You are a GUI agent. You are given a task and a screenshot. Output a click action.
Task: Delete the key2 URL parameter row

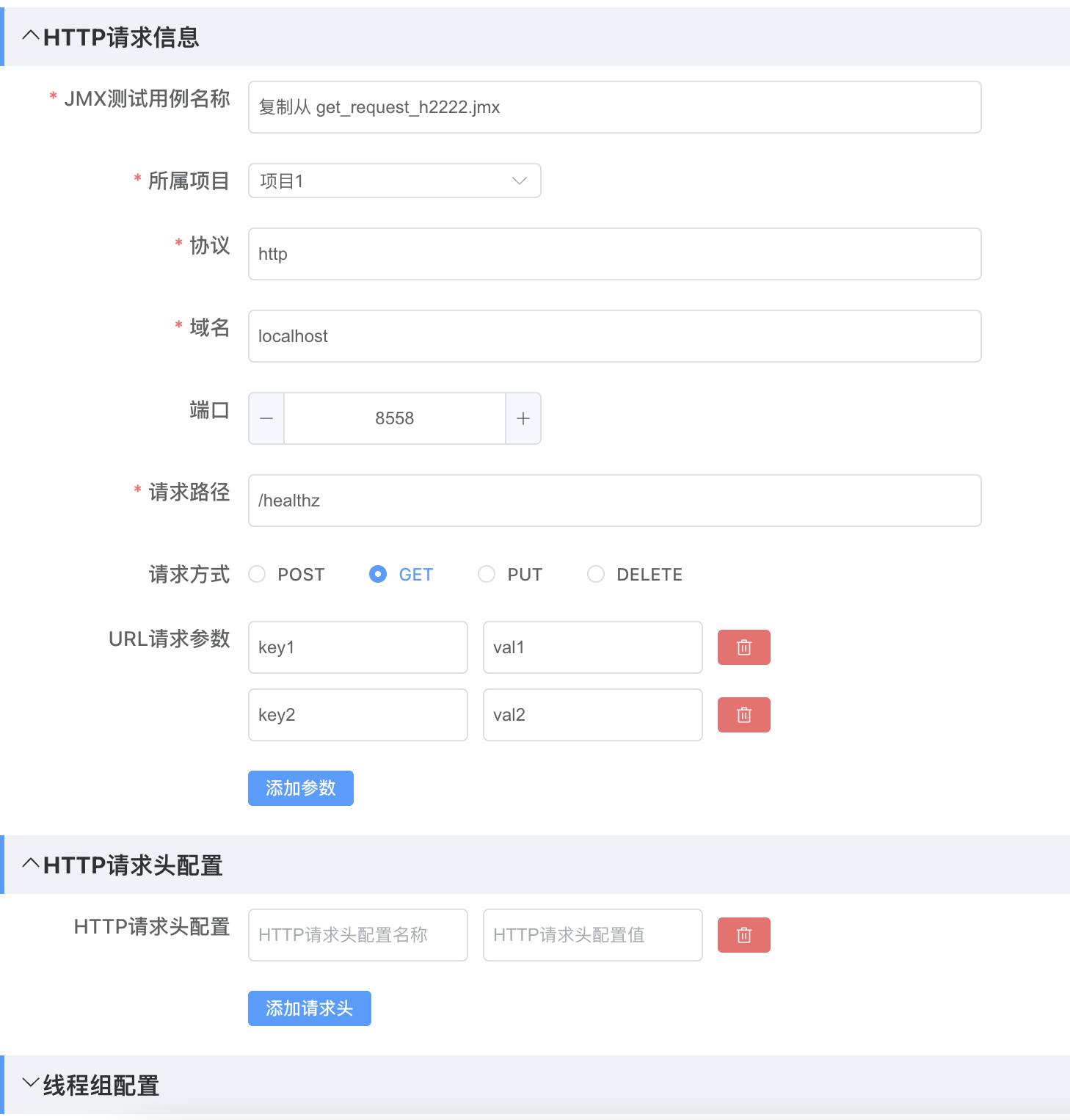pyautogui.click(x=743, y=715)
